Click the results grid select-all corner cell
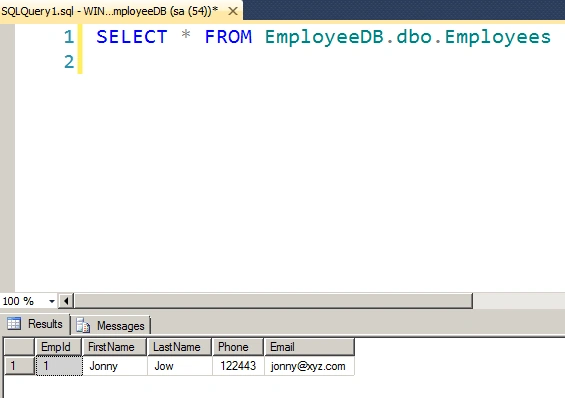 coord(19,347)
